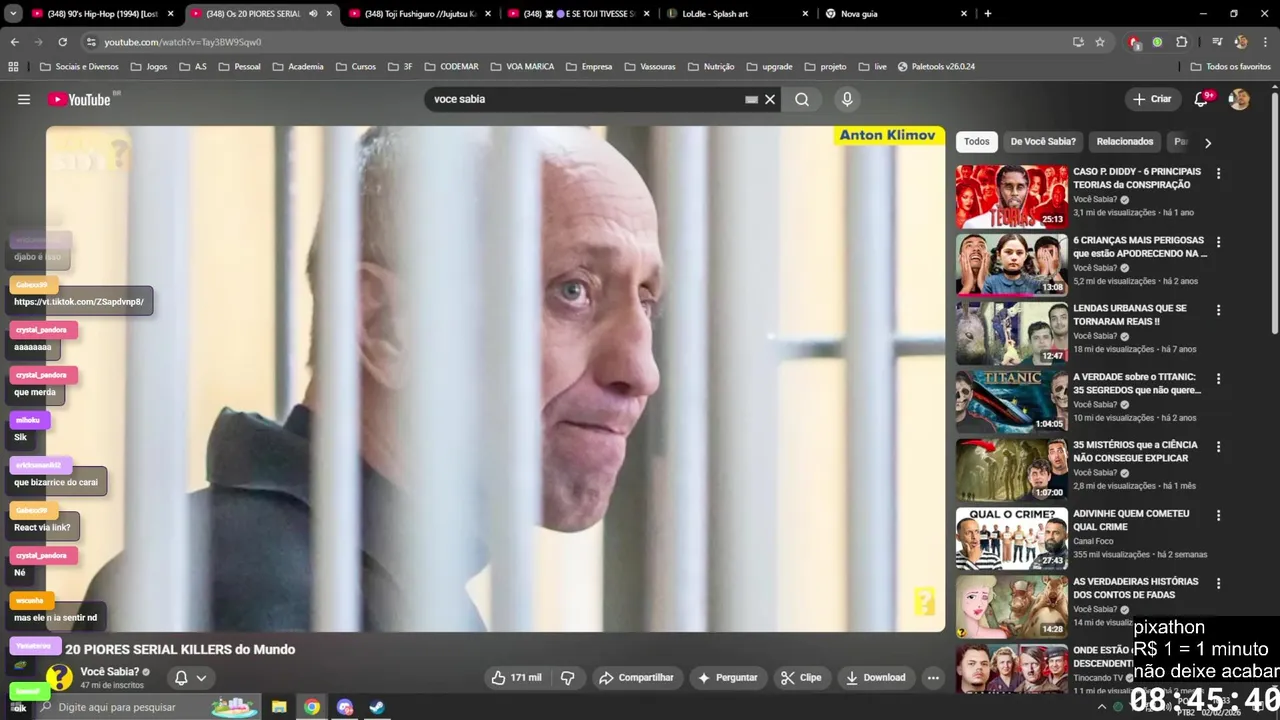Open the Chrome three-dot menu
This screenshot has height=720, width=1280.
click(1264, 42)
